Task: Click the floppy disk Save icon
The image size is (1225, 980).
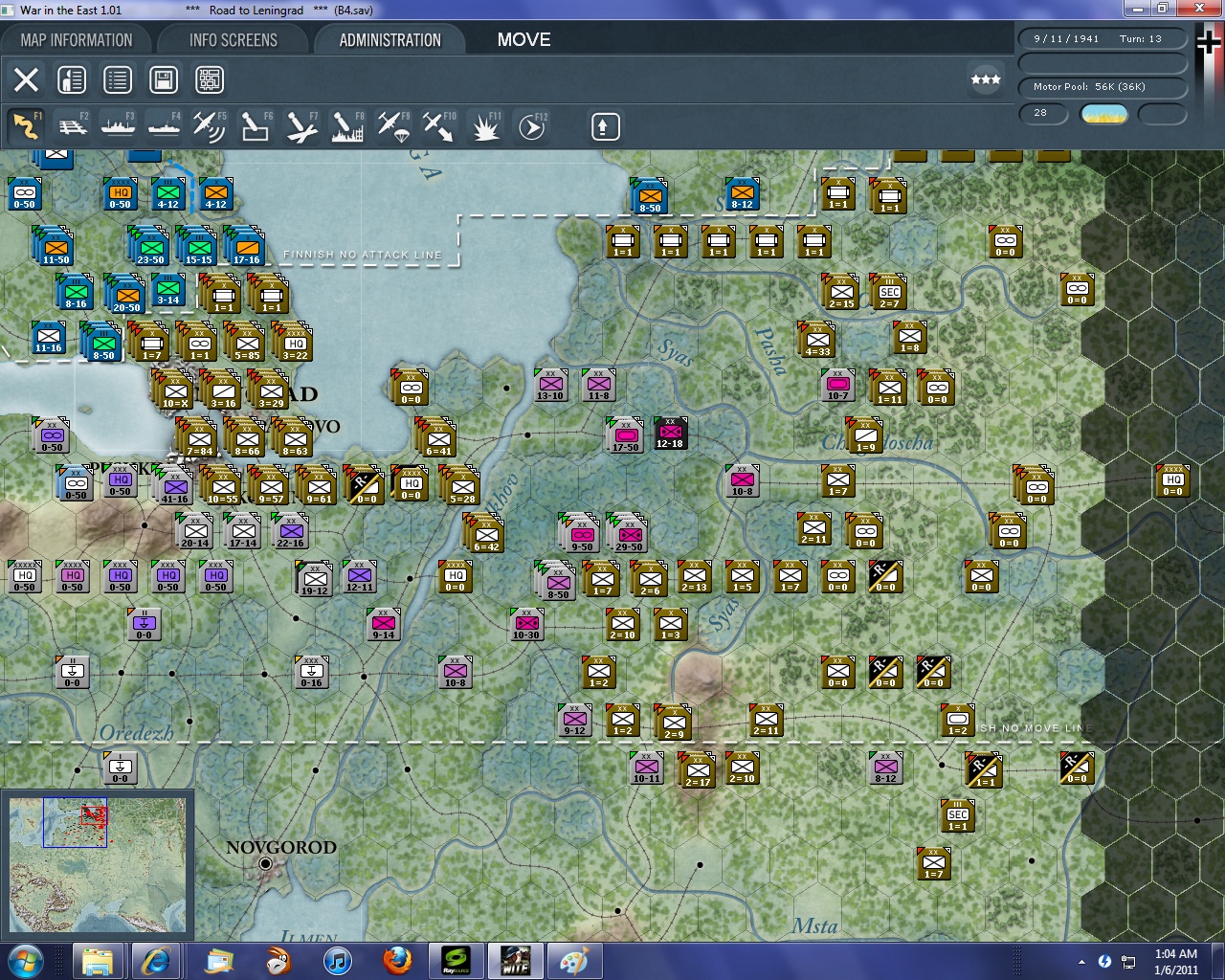Action: click(x=164, y=79)
